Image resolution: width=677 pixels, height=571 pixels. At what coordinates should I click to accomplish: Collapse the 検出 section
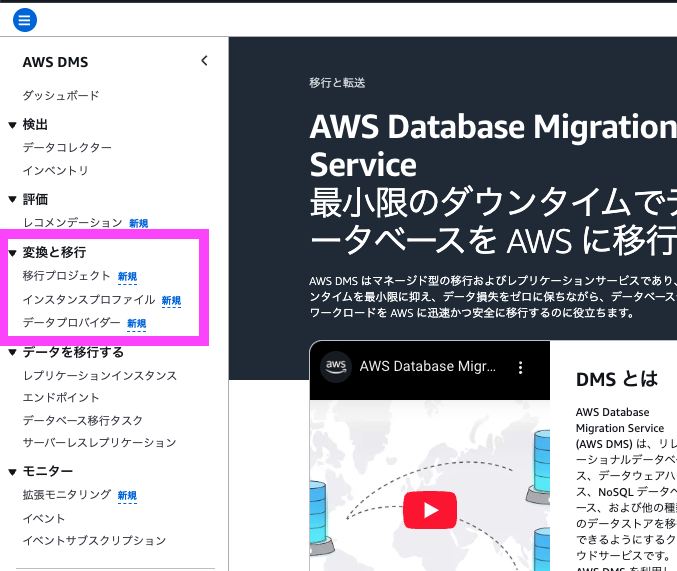pyautogui.click(x=13, y=125)
